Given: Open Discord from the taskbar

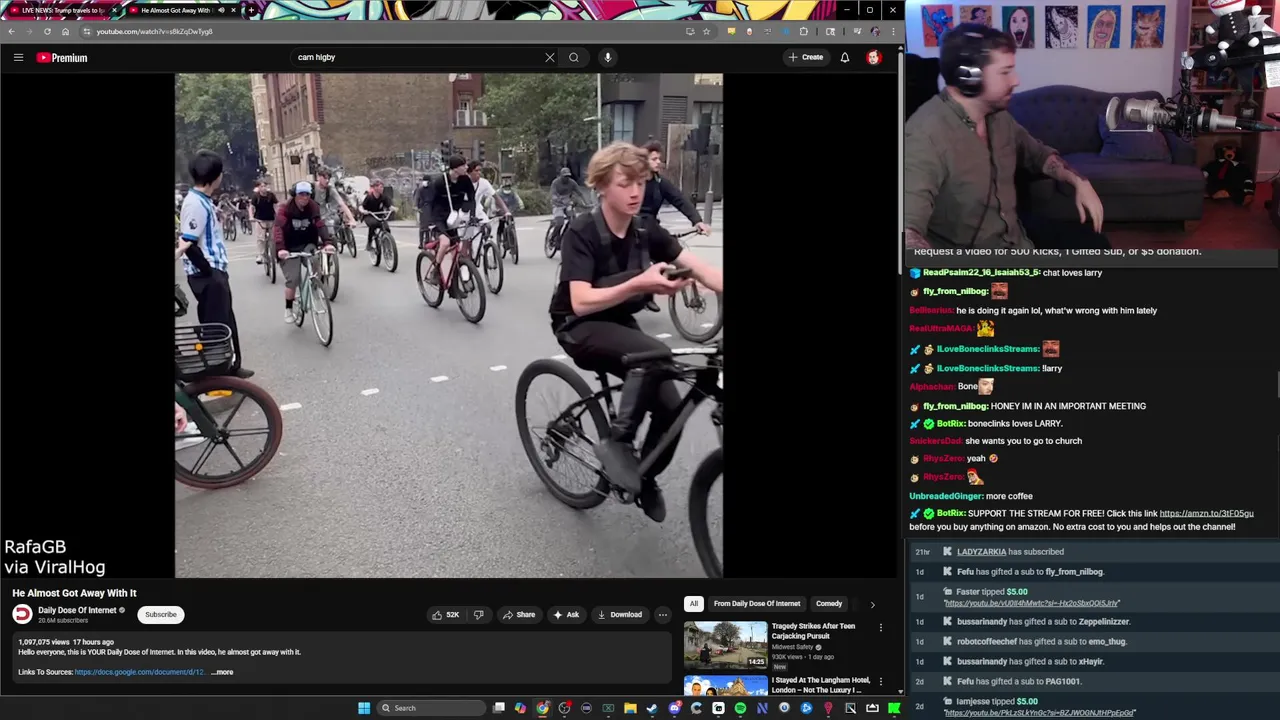Looking at the screenshot, I should (674, 708).
